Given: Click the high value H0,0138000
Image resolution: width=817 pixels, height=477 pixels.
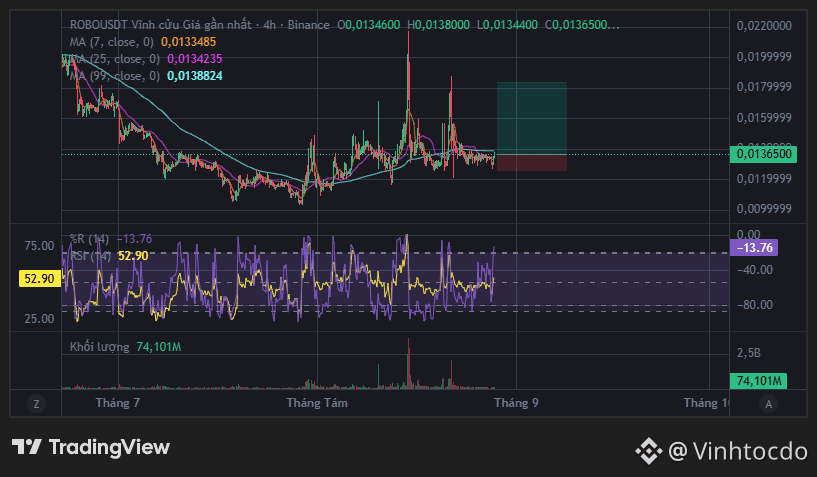Looking at the screenshot, I should pyautogui.click(x=438, y=25).
